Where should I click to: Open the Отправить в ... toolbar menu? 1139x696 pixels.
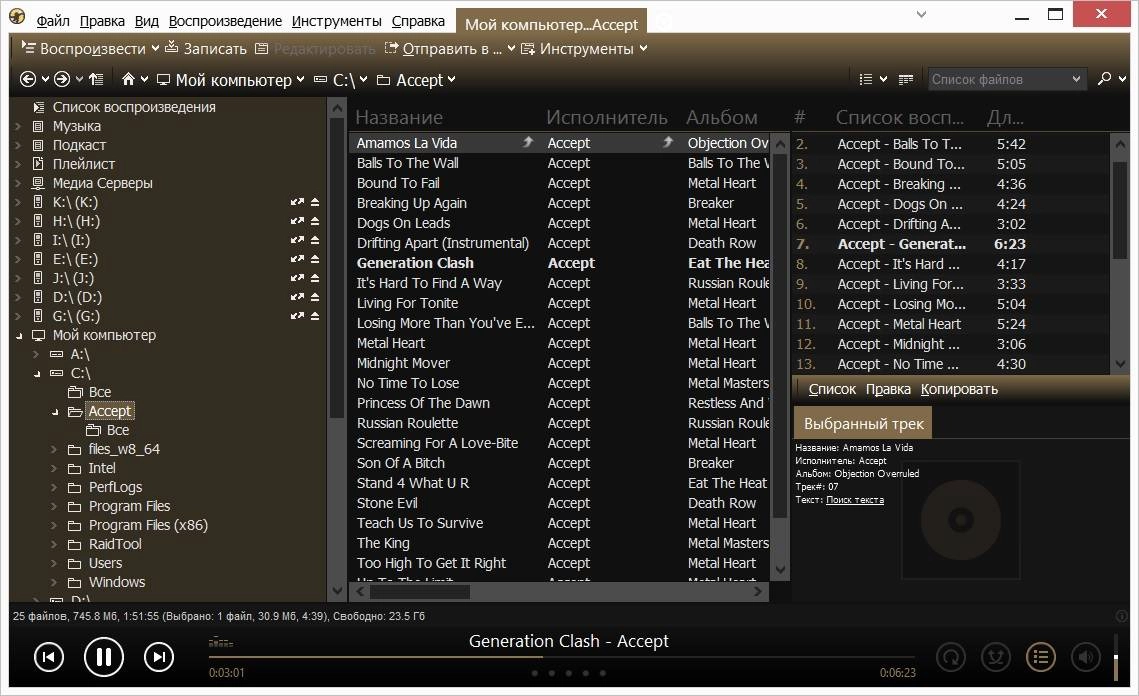pos(450,49)
